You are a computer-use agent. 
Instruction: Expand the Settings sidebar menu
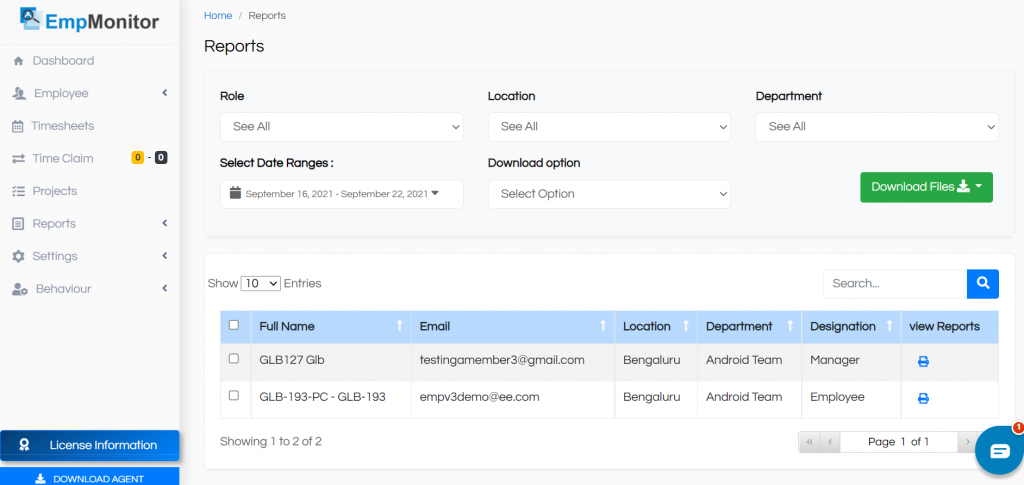[89, 256]
